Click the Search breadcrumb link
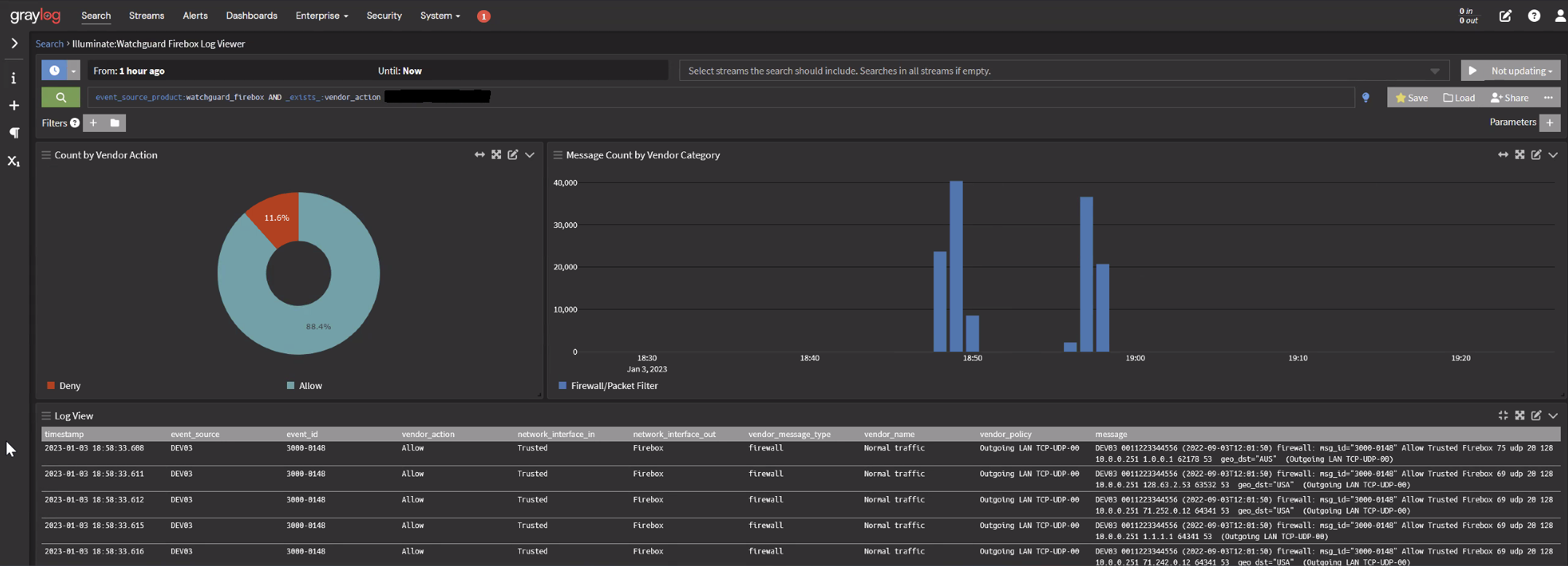 (50, 44)
